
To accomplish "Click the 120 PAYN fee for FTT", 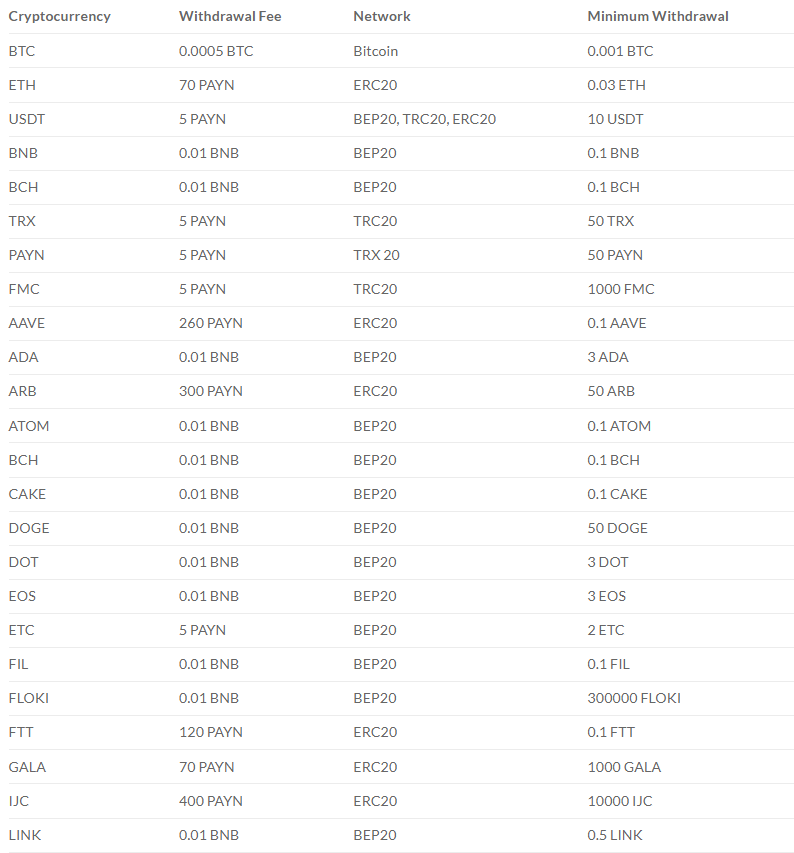I will point(211,732).
